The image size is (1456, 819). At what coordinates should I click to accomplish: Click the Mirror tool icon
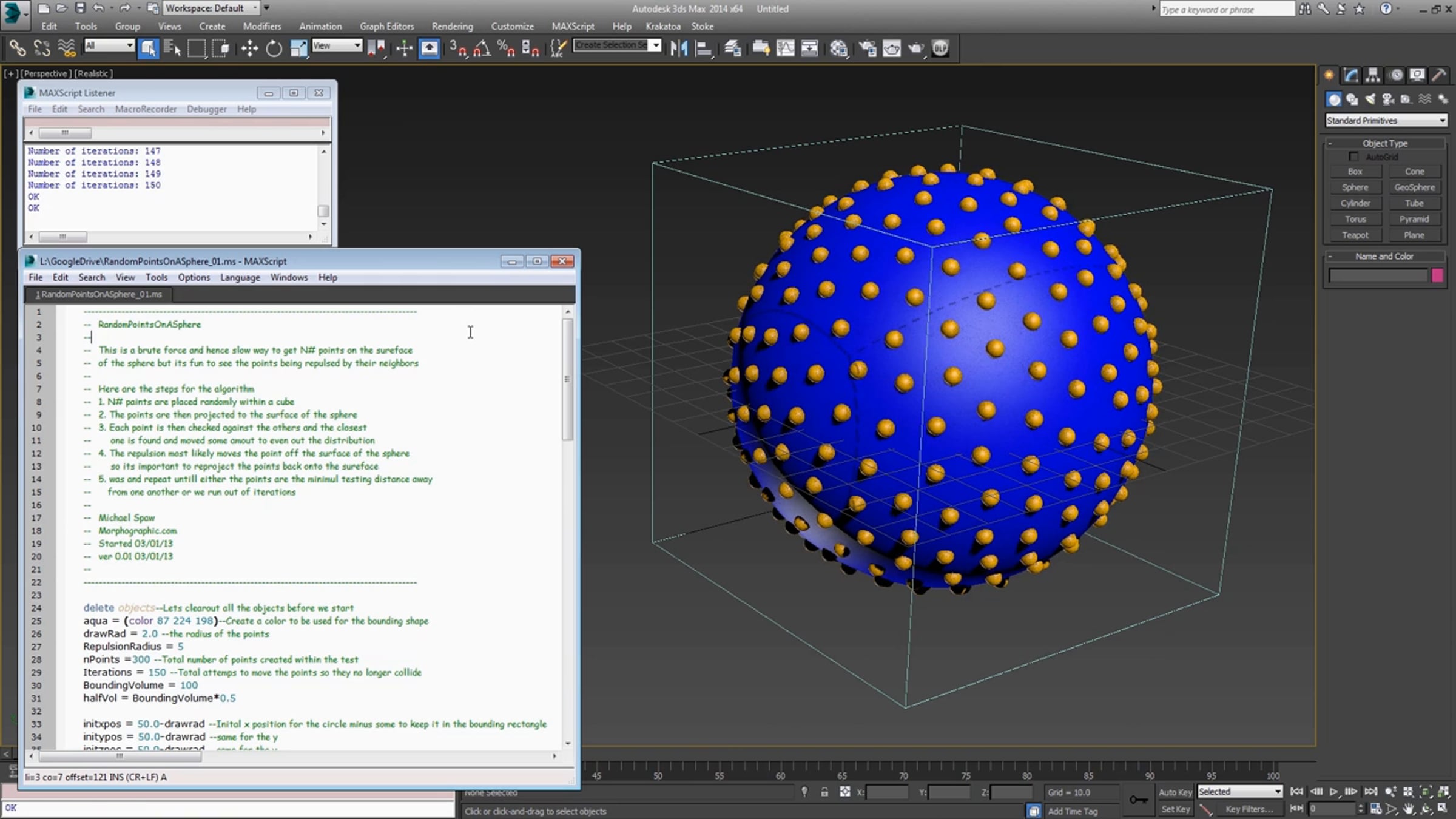pos(679,48)
